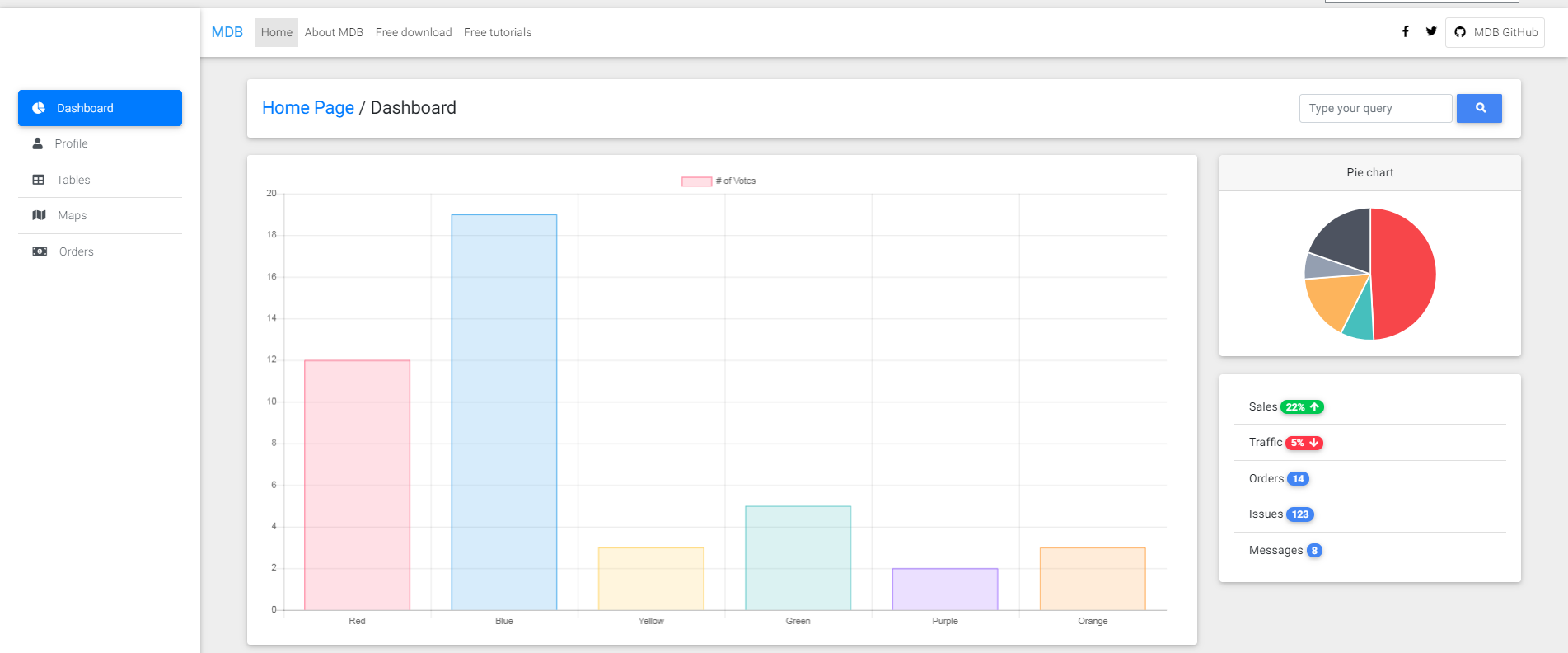Click the Twitter bird icon
The image size is (1568, 653).
point(1431,31)
